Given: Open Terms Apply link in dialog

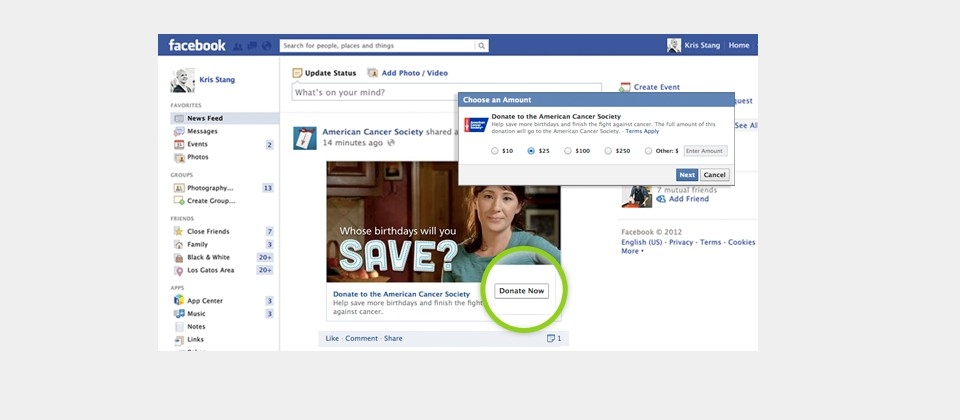Looking at the screenshot, I should (x=642, y=131).
